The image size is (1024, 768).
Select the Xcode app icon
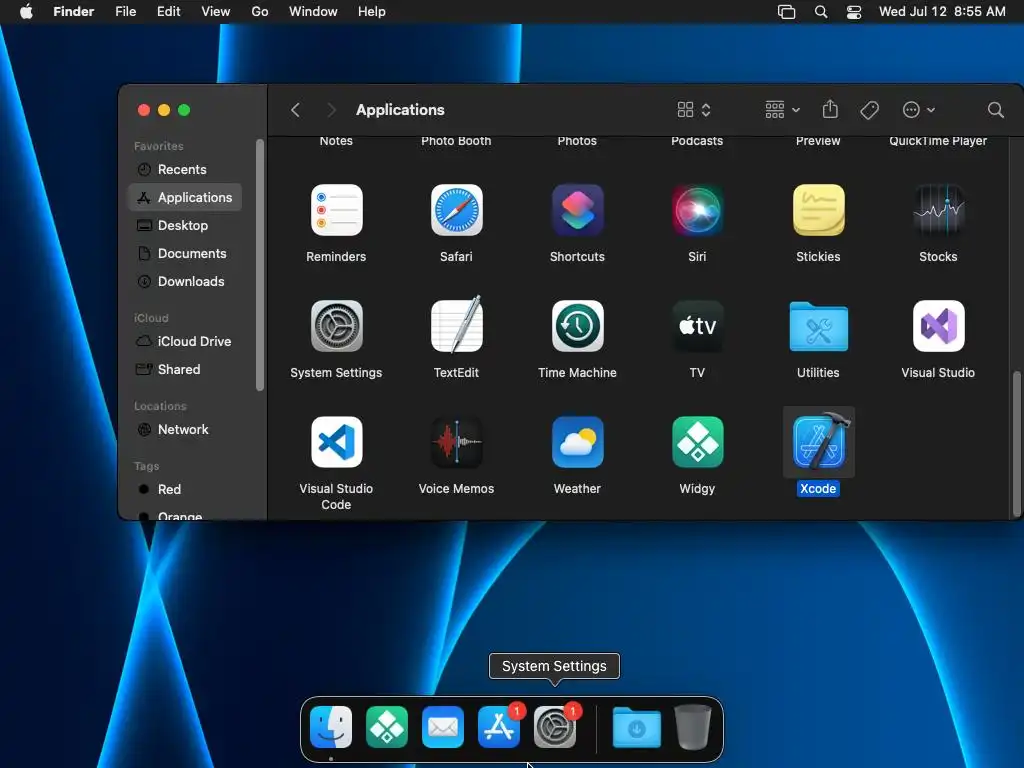(x=819, y=441)
